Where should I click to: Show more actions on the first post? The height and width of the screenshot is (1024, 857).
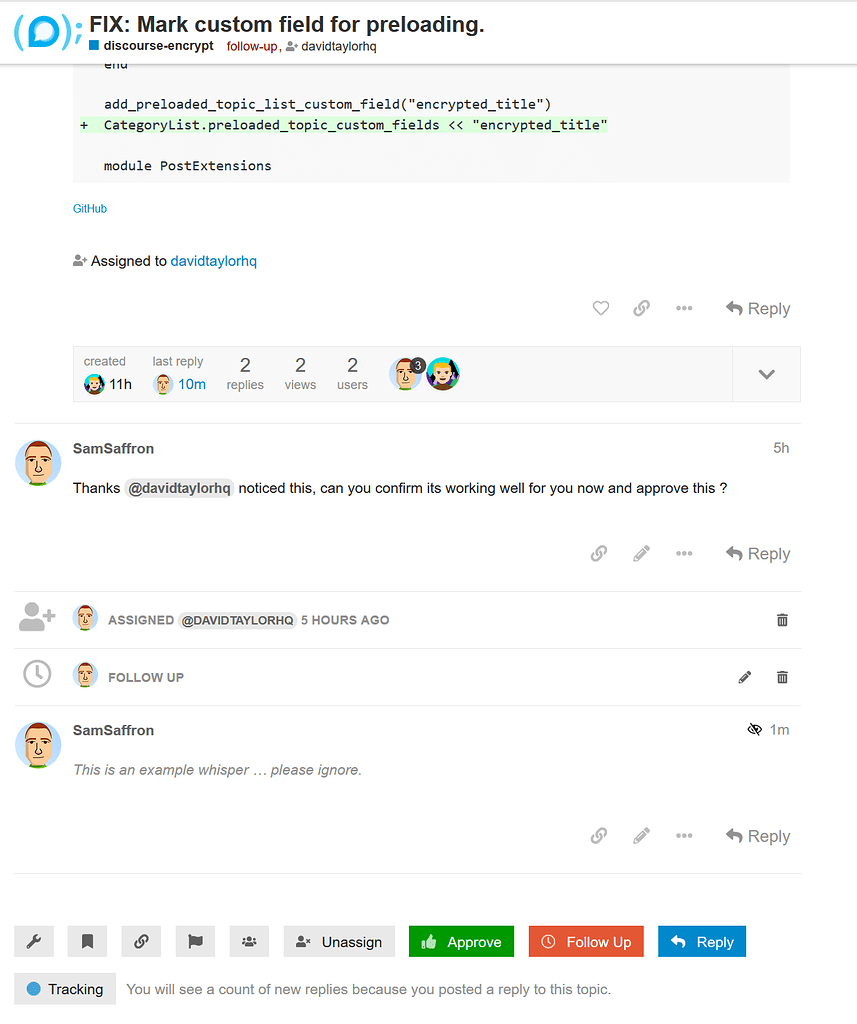coord(684,309)
